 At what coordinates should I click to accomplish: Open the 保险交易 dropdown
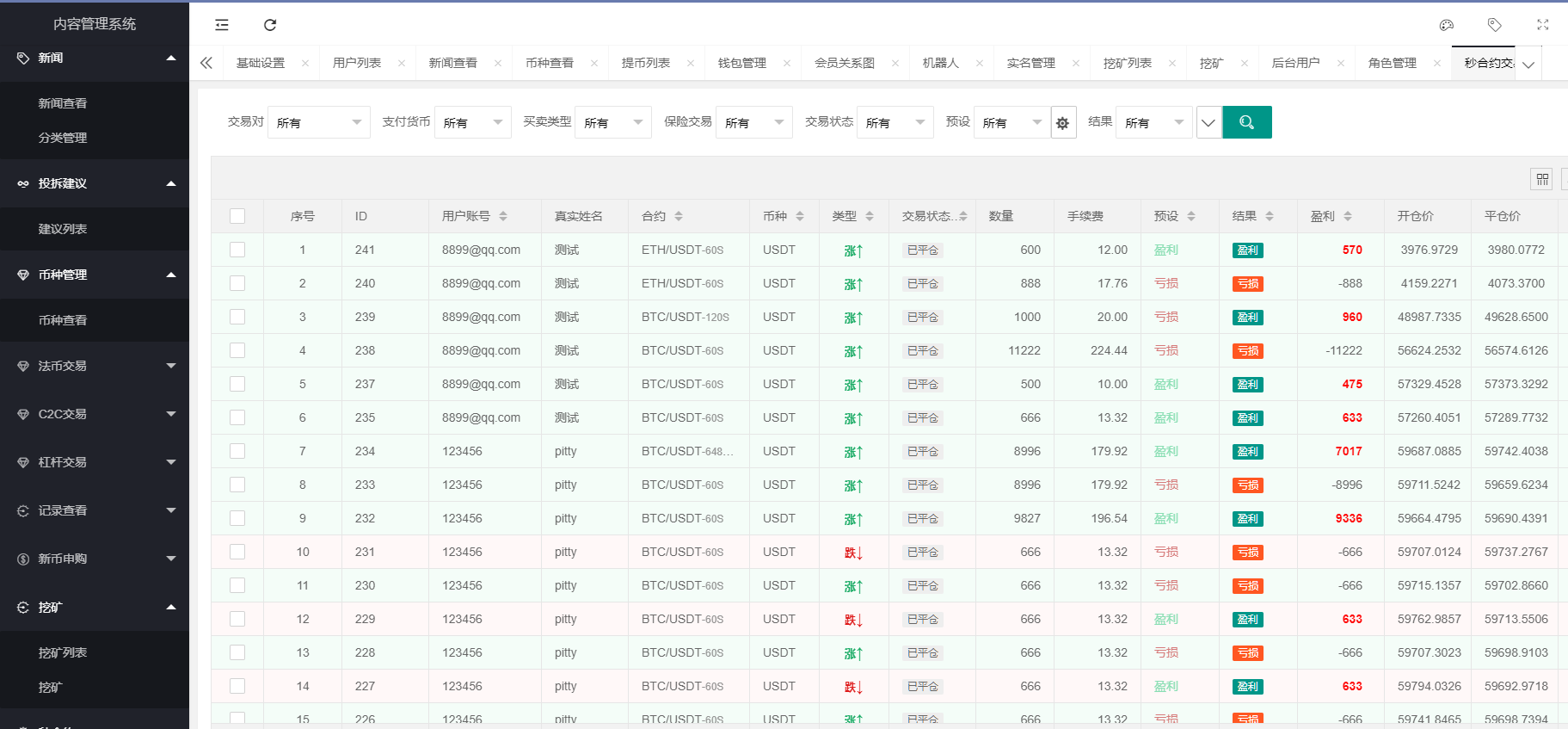pos(754,123)
